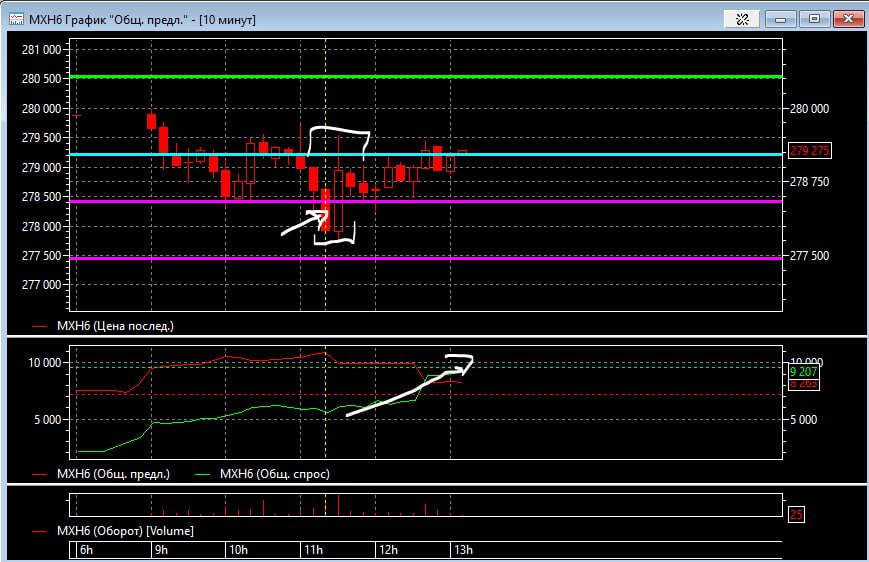
Task: Select the 'MXH6 (Цена послед.)' legend entry
Action: (112, 326)
